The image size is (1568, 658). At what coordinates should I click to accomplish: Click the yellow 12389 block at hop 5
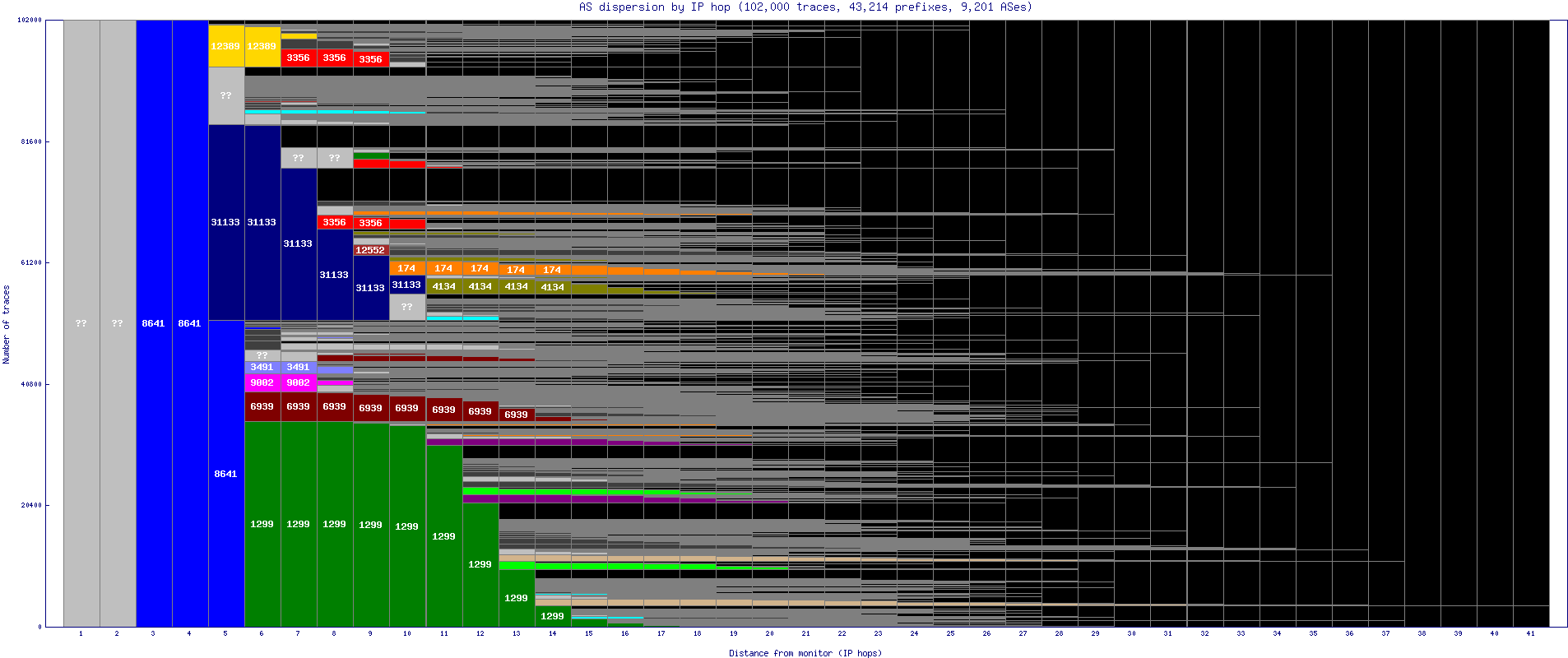[x=226, y=46]
